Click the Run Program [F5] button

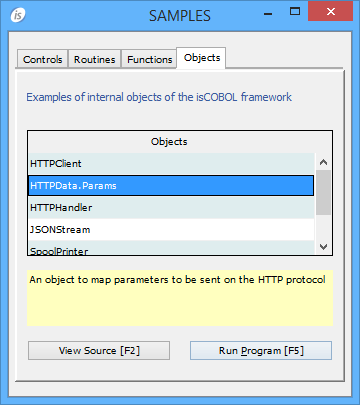click(261, 351)
